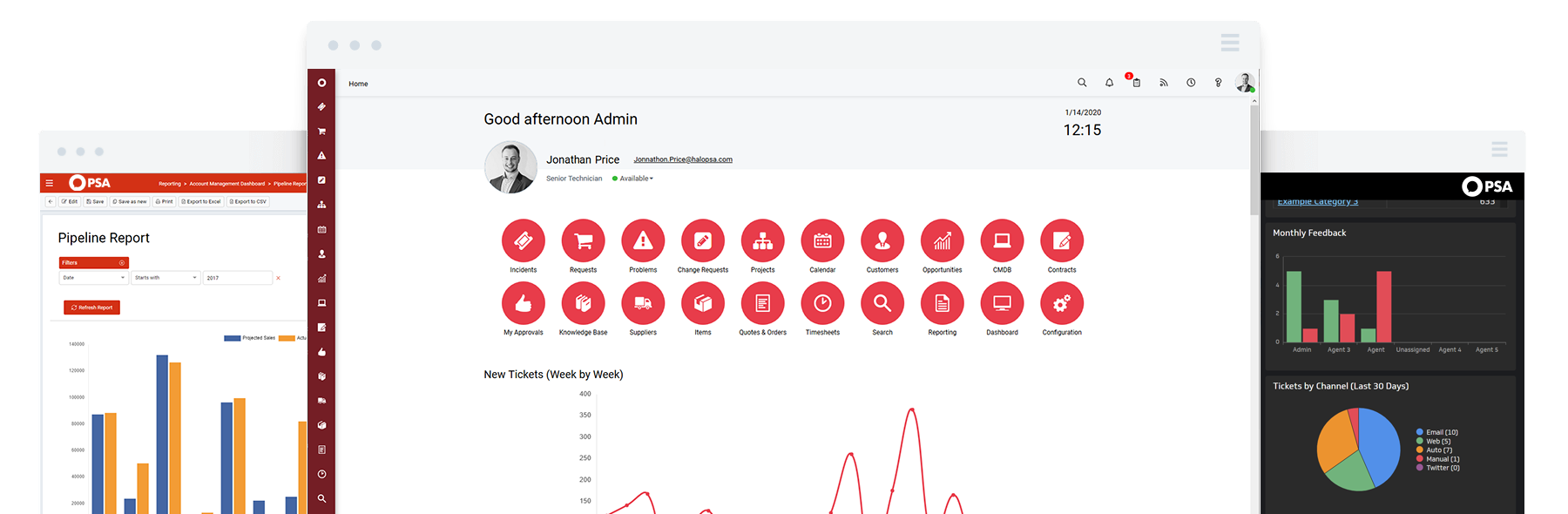Viewport: 1568px width, 514px height.
Task: Click the Refresh Report button
Action: pos(91,308)
